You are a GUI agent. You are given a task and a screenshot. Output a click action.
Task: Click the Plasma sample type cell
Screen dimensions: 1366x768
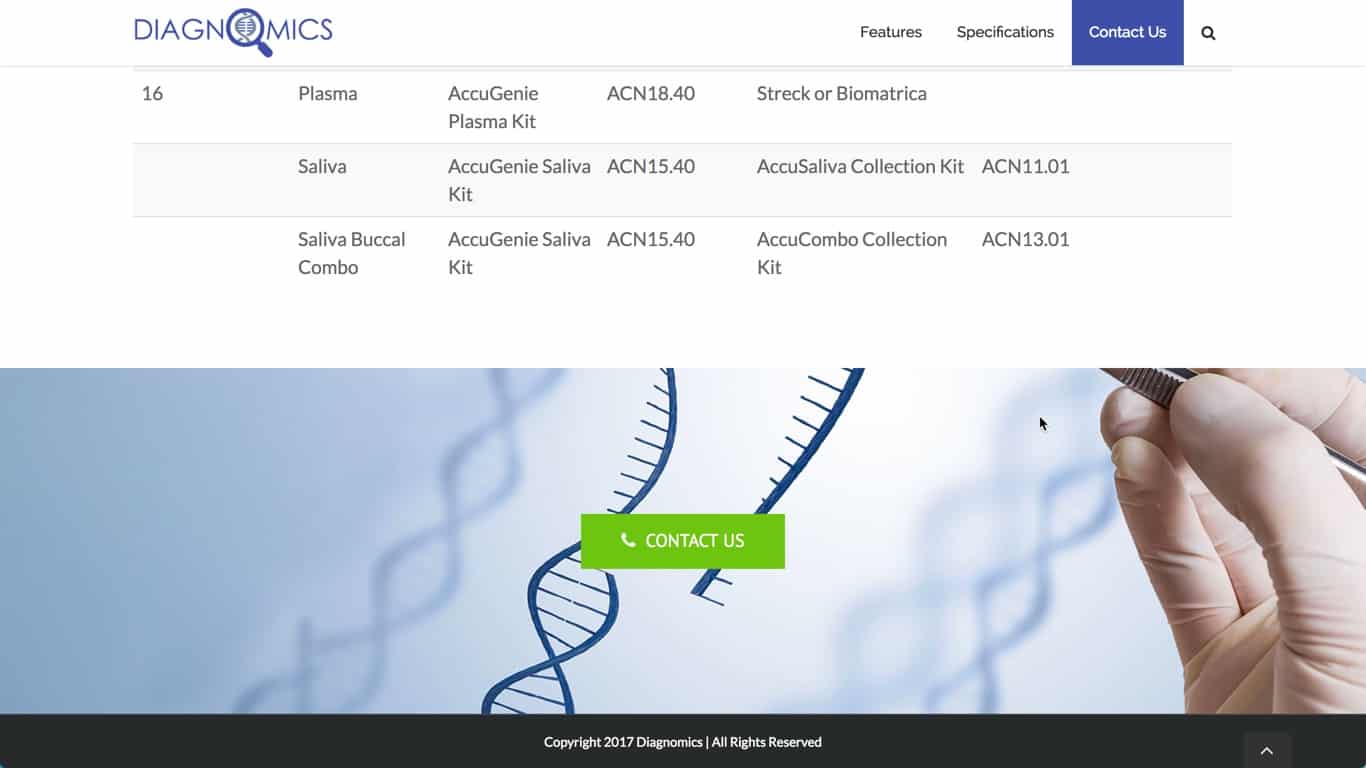[328, 93]
